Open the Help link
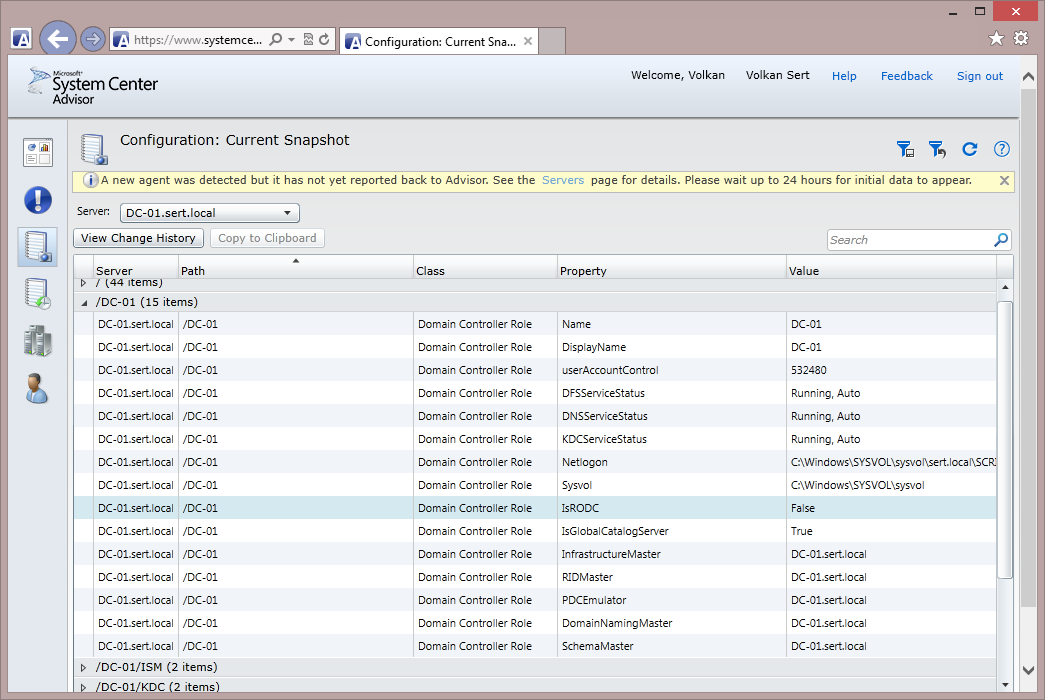 click(844, 76)
